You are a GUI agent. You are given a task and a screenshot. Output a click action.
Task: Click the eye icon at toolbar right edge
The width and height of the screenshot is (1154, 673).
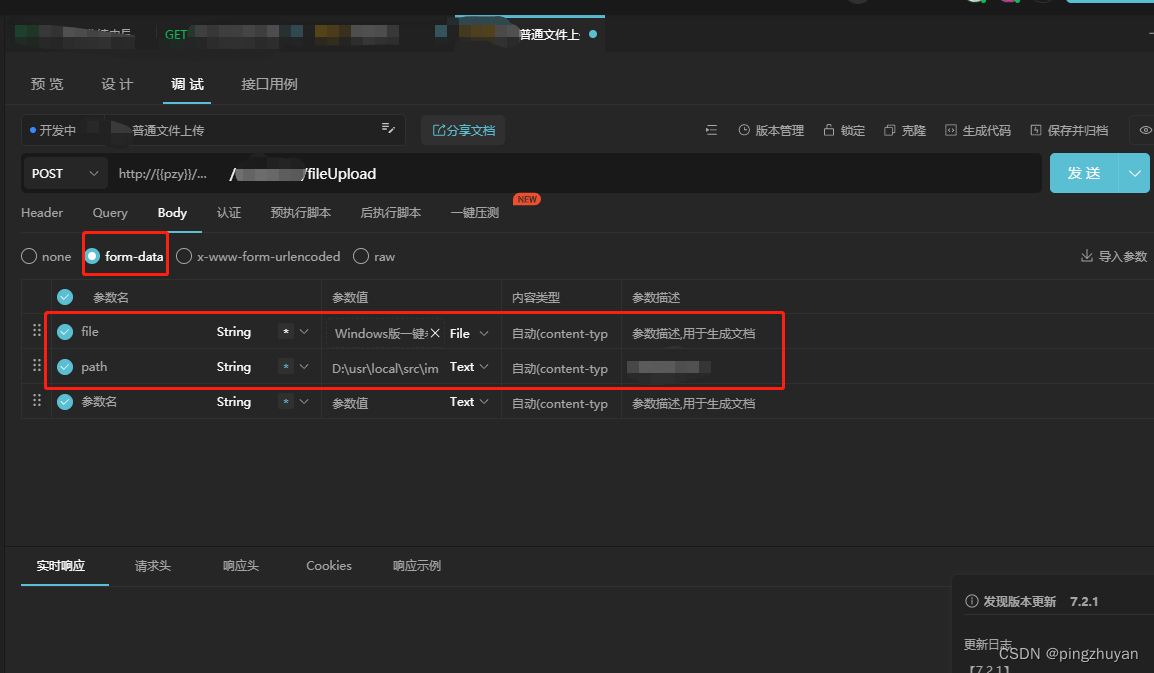coord(1145,130)
